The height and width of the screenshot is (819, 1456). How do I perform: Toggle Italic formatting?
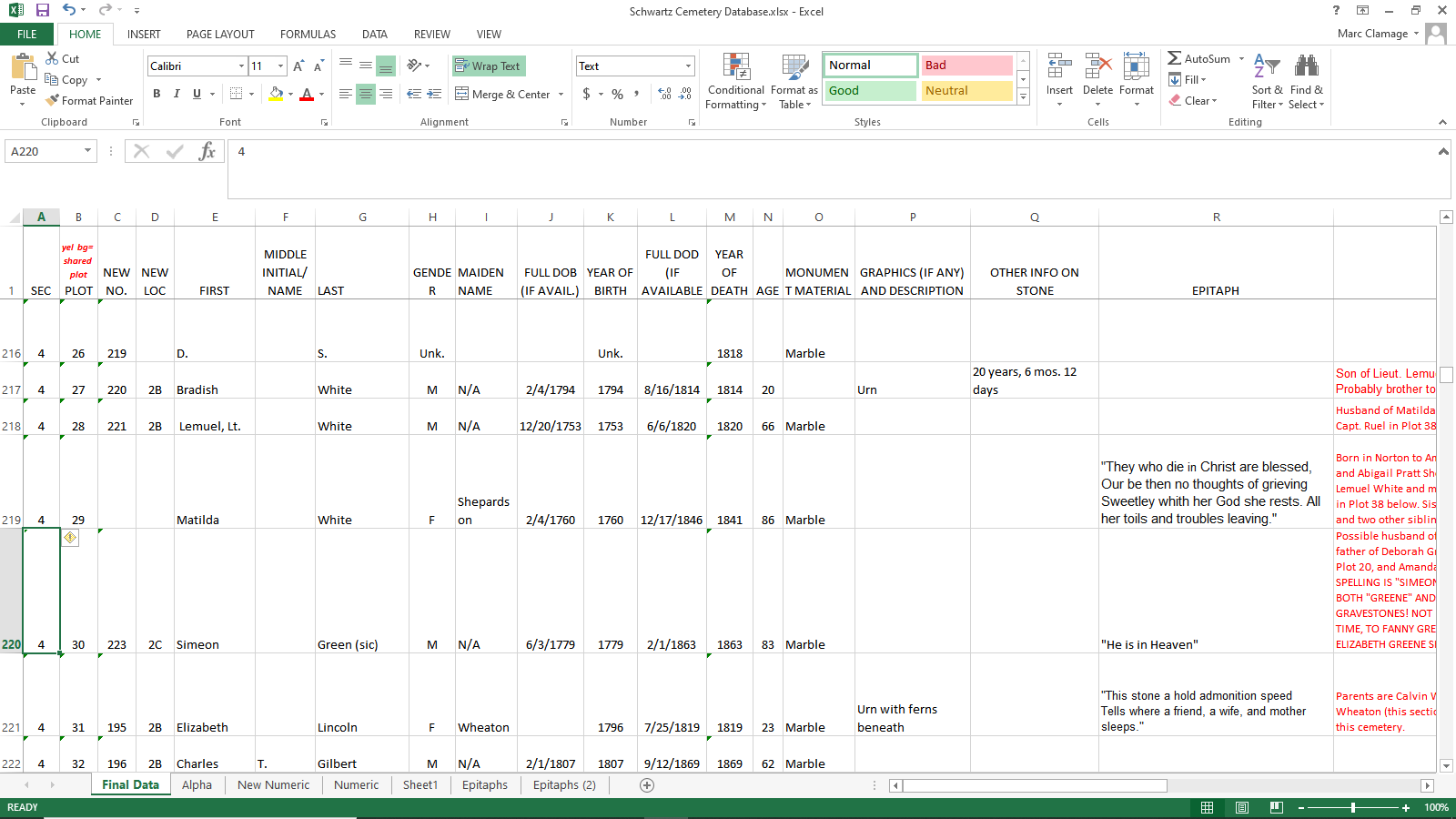[177, 94]
